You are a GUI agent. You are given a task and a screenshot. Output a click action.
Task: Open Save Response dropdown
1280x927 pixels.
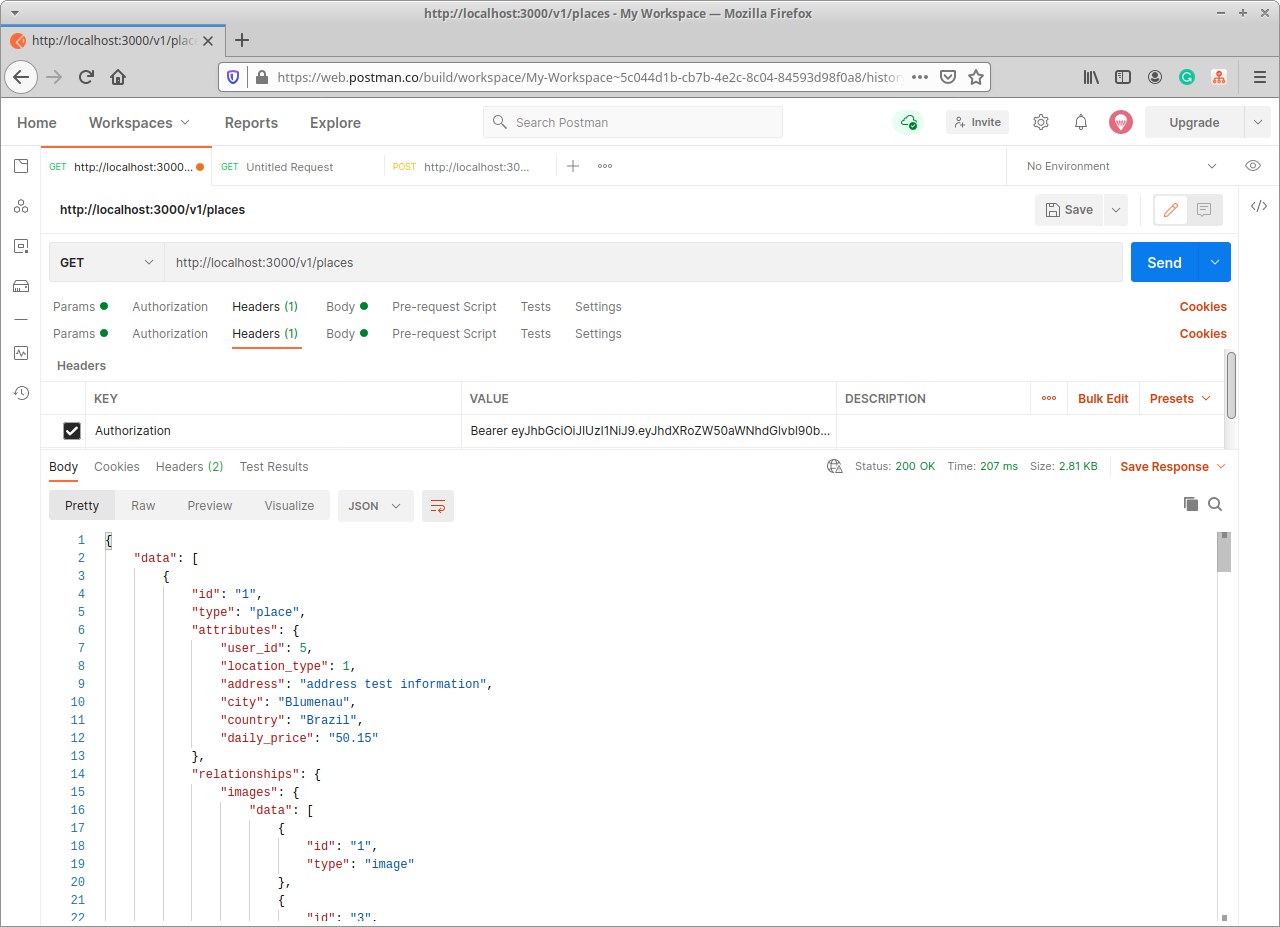point(1172,467)
